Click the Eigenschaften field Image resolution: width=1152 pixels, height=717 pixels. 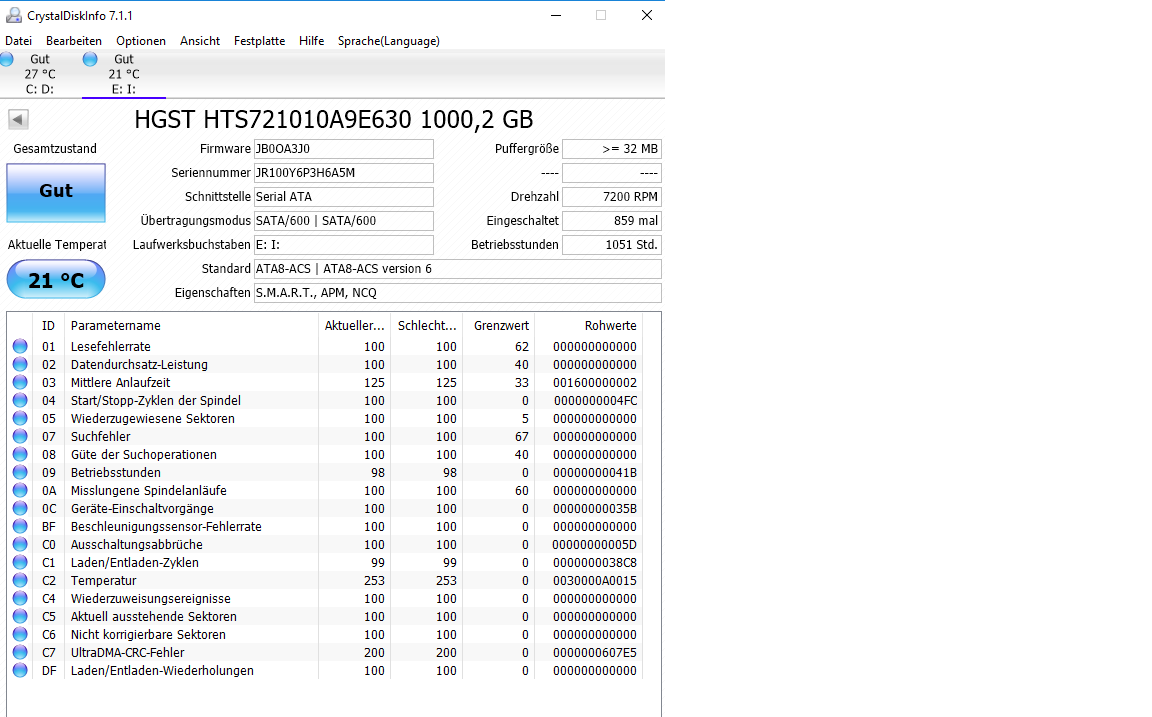458,292
